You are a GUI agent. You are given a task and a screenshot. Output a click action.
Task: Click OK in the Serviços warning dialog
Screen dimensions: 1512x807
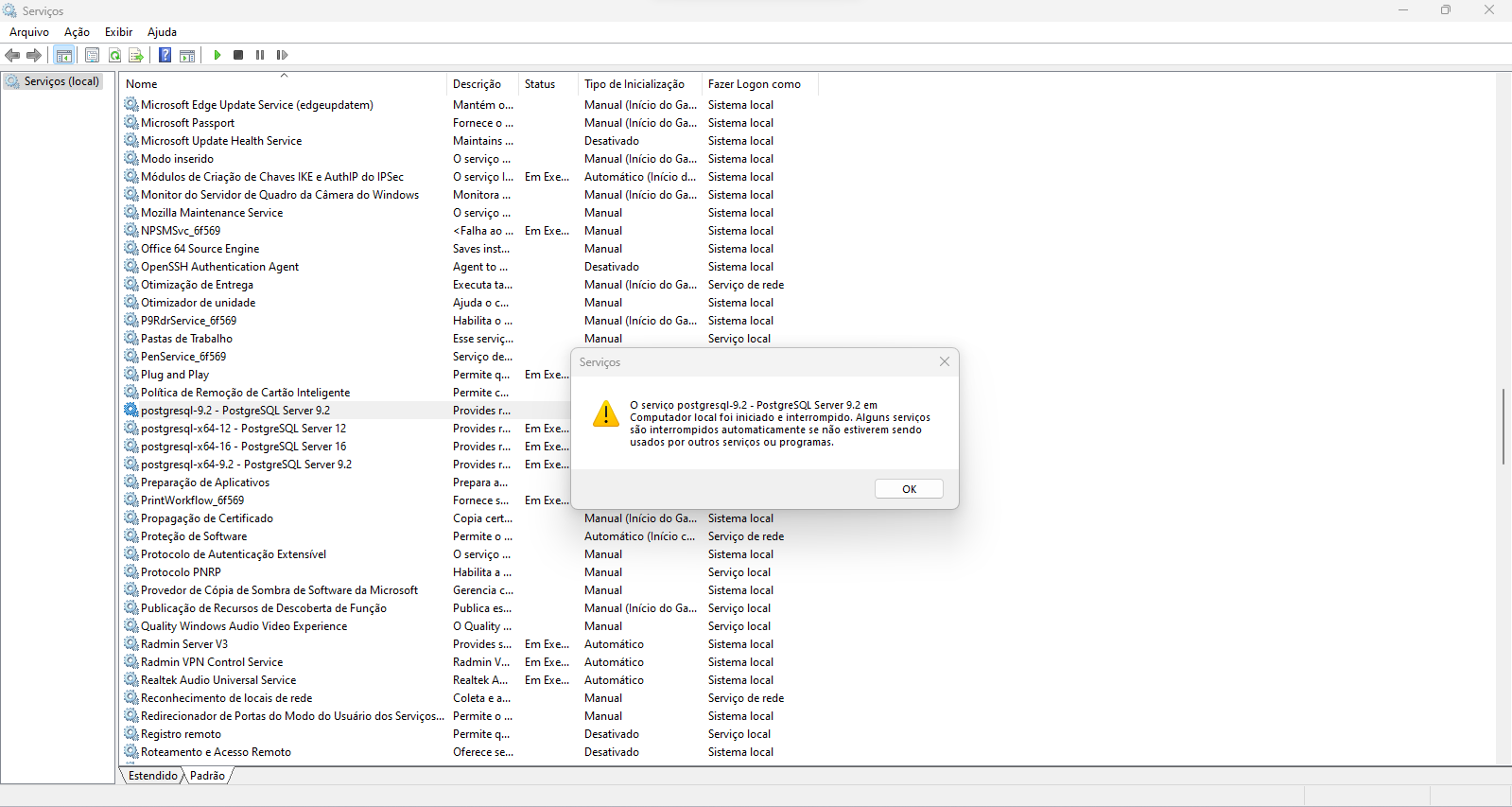click(909, 489)
